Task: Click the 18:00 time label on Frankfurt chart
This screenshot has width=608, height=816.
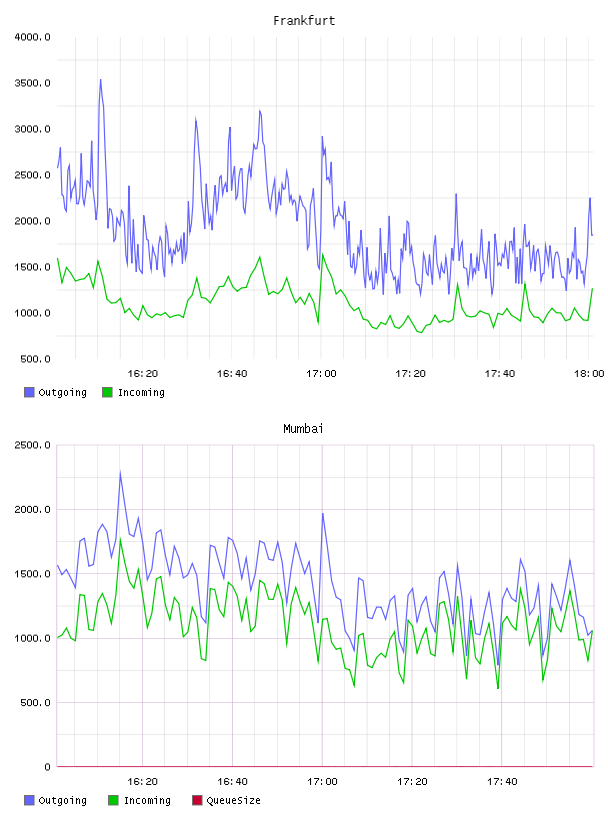Action: point(589,374)
